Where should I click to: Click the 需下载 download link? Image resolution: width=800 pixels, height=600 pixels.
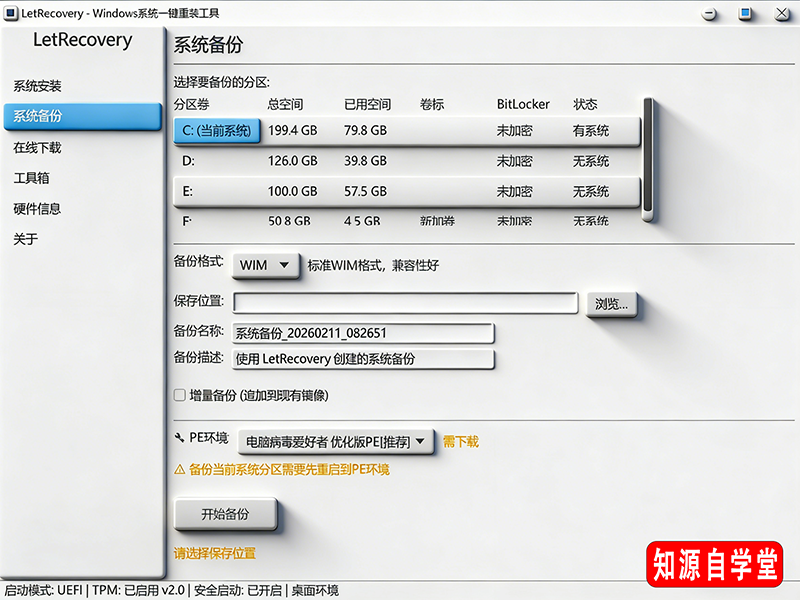pyautogui.click(x=462, y=441)
